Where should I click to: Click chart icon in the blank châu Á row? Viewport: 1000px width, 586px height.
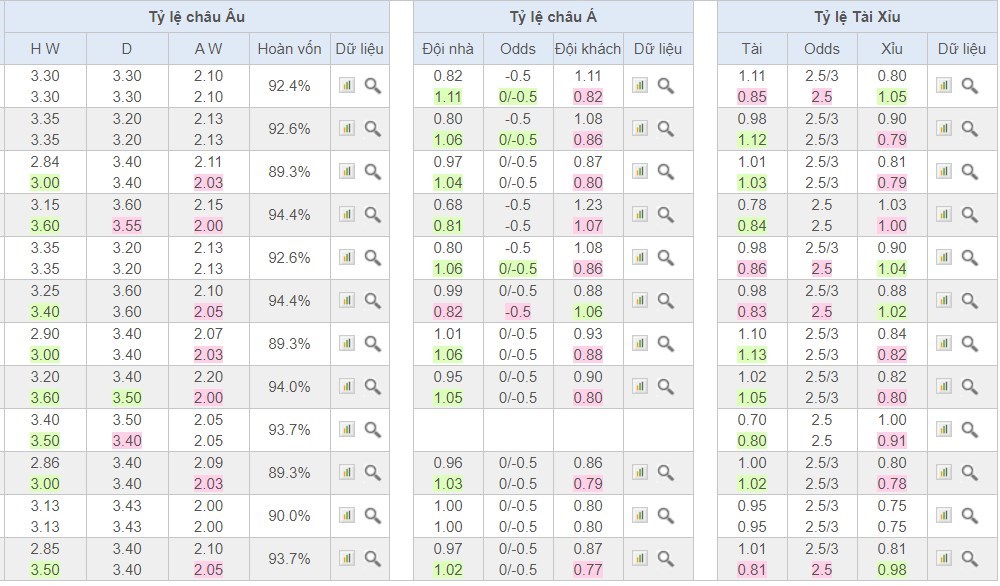[x=640, y=430]
